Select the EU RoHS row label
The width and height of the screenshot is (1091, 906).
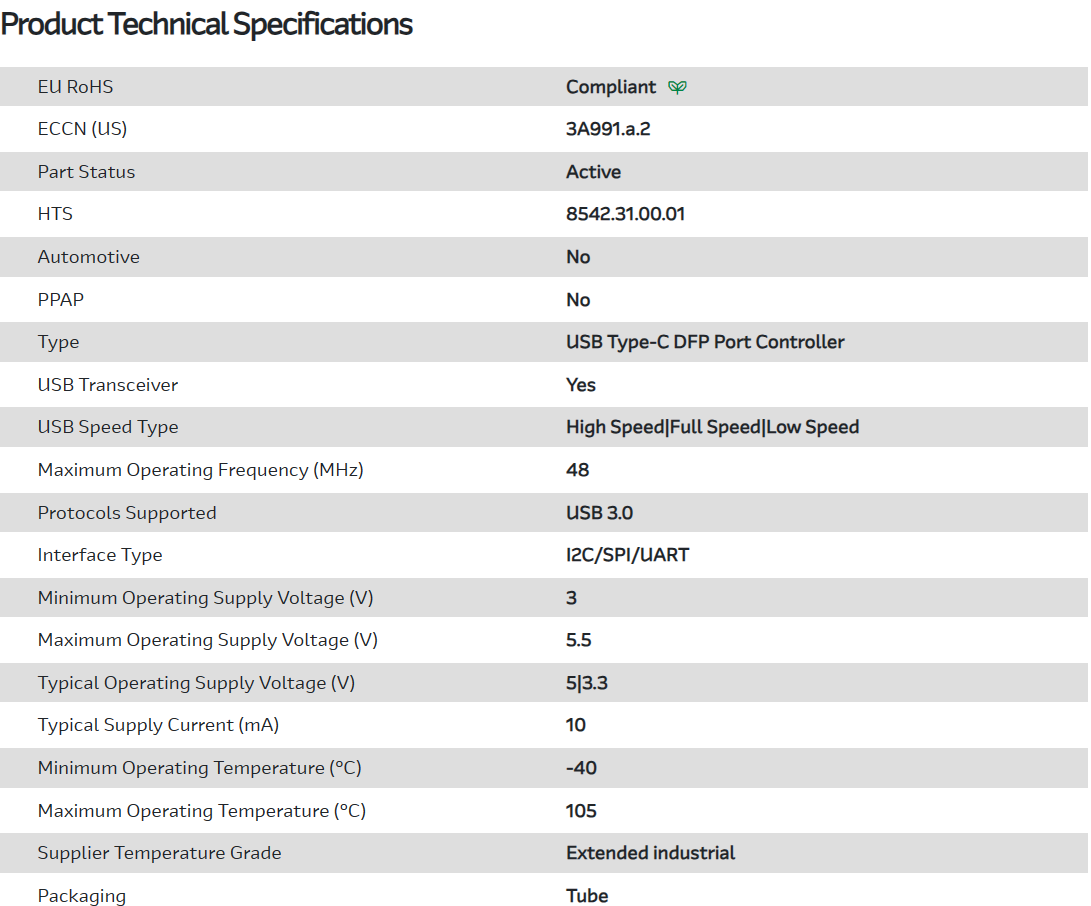pos(75,87)
